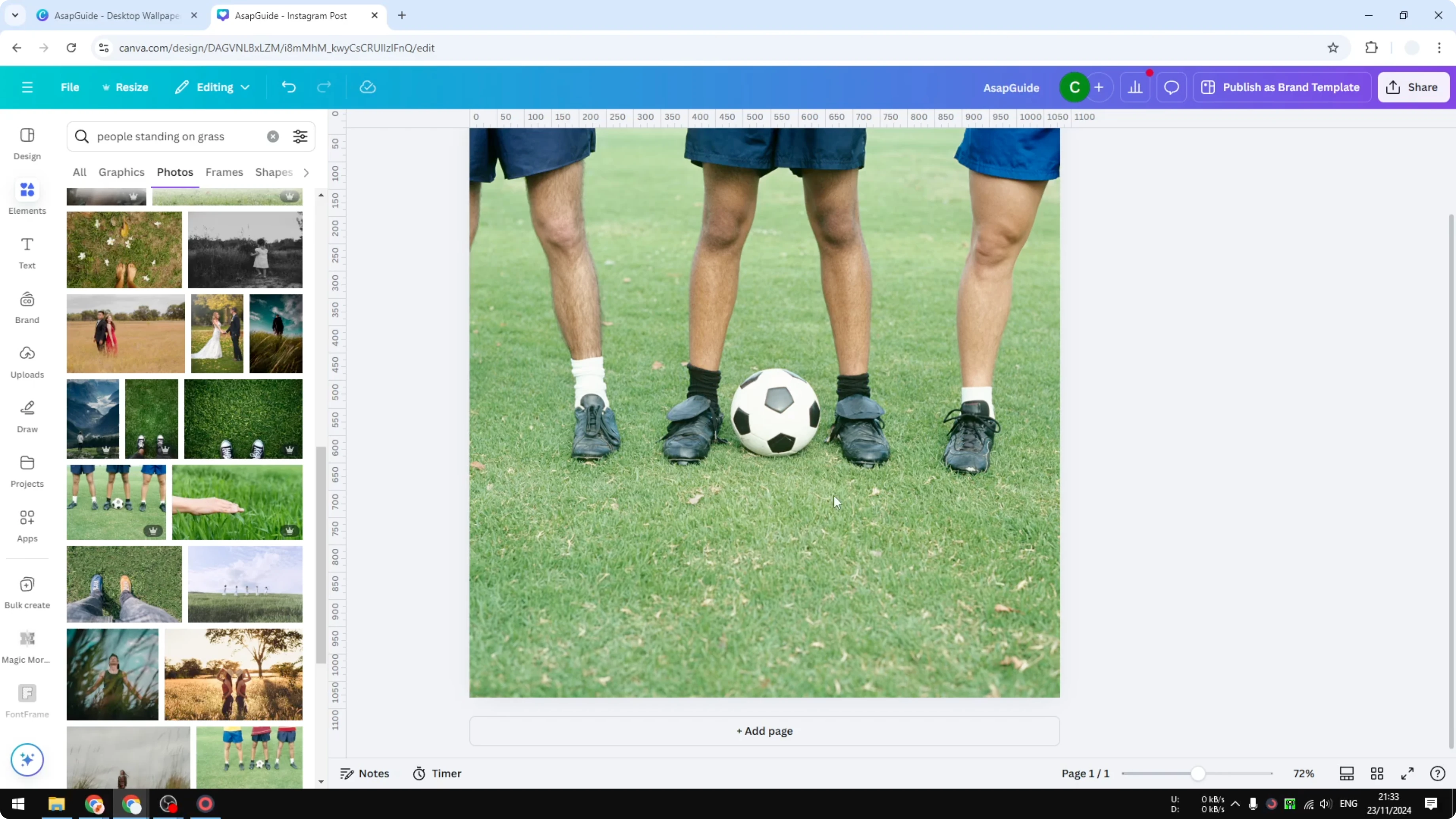Screen dimensions: 1456x819
Task: Open the comments panel
Action: click(1171, 87)
